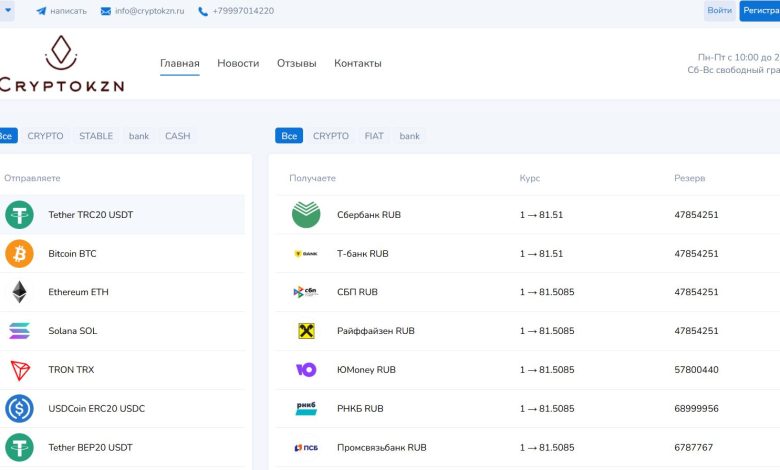Click the yellow T-bank logo
The width and height of the screenshot is (780, 470).
point(306,254)
